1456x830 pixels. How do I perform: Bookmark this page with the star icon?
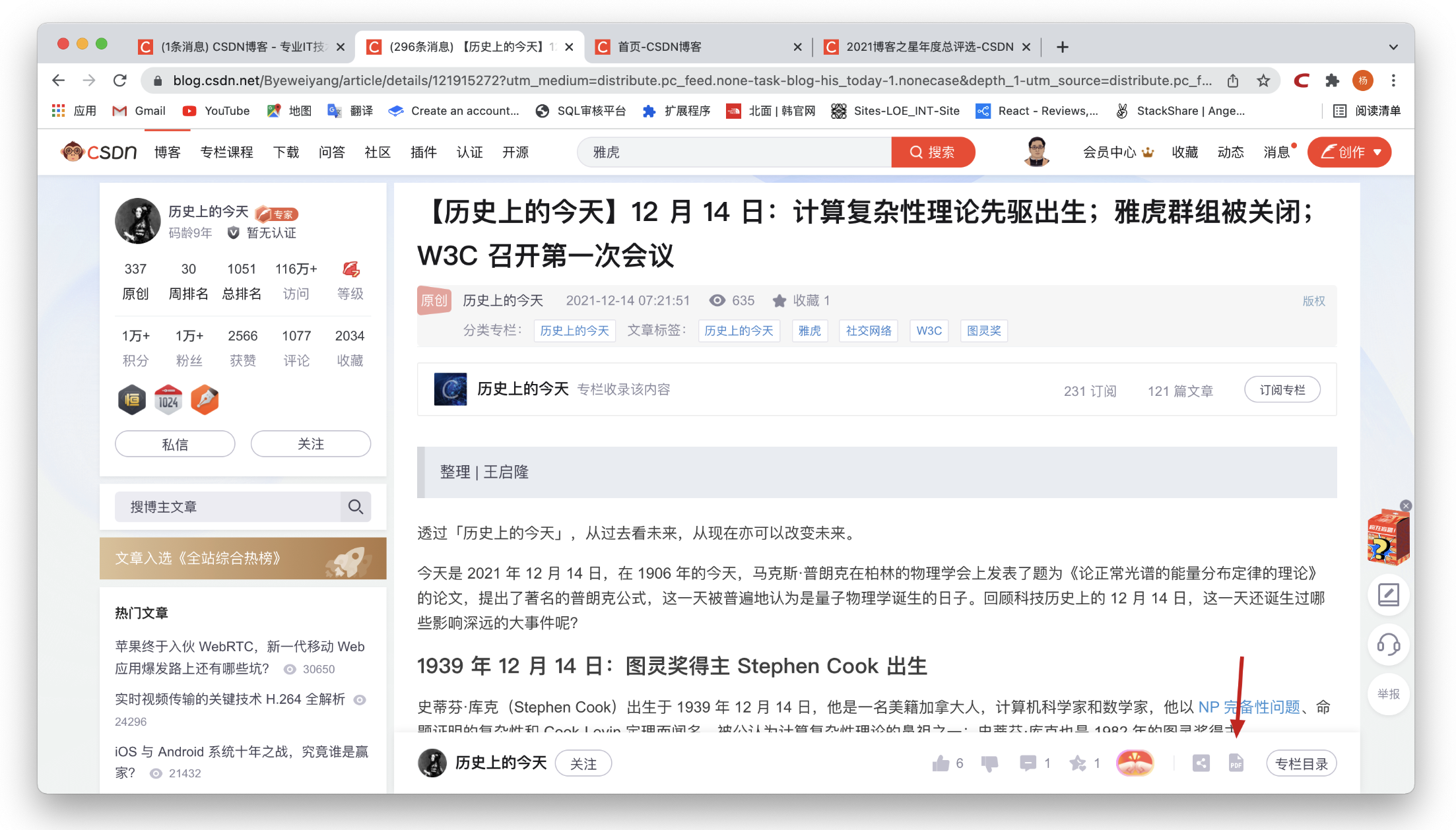(1263, 80)
